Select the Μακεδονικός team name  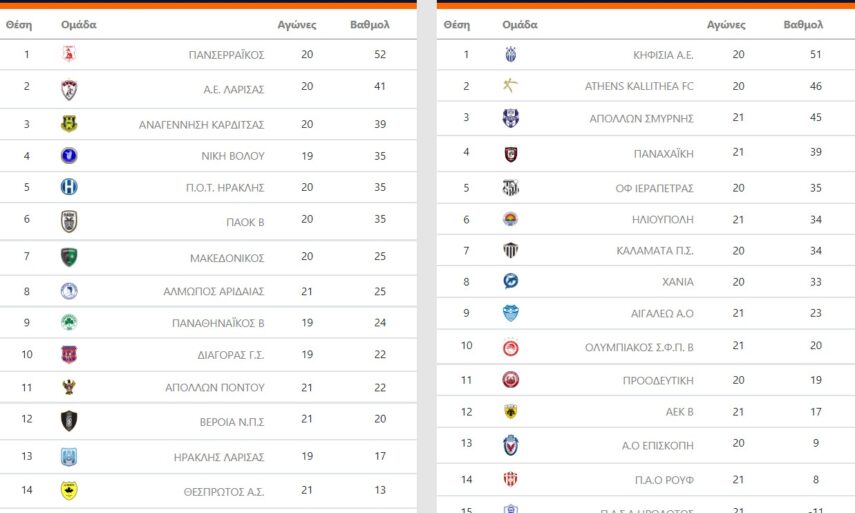pyautogui.click(x=227, y=258)
